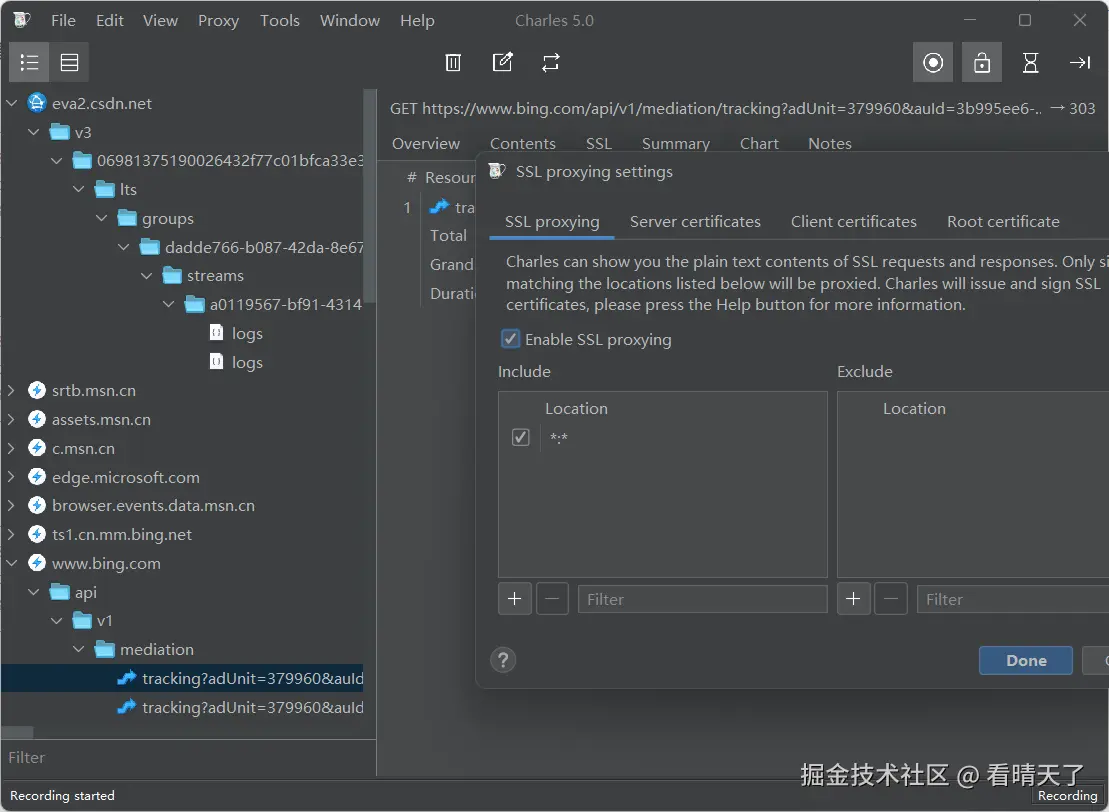Image resolution: width=1109 pixels, height=812 pixels.
Task: Click the api folder icon
Action: pos(59,593)
